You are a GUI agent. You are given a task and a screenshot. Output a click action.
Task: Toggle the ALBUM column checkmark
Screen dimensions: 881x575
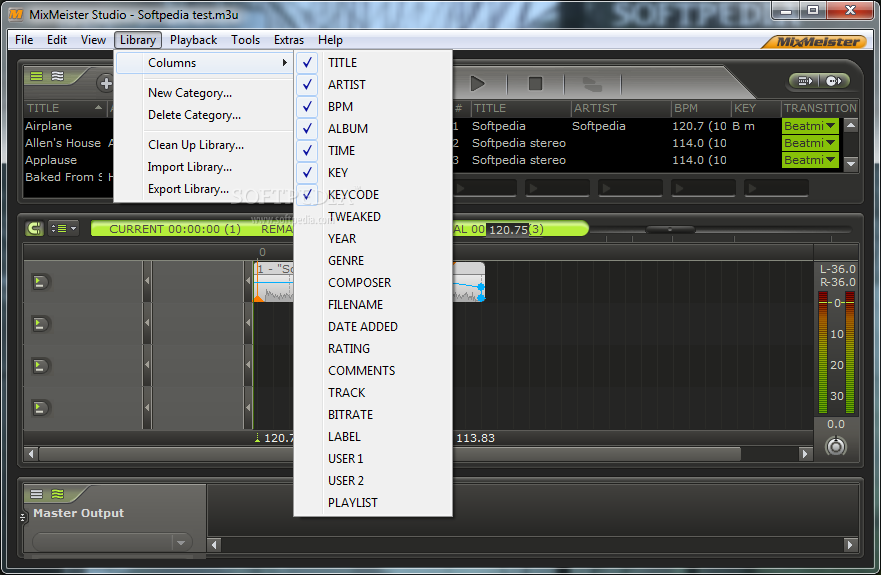pyautogui.click(x=307, y=128)
